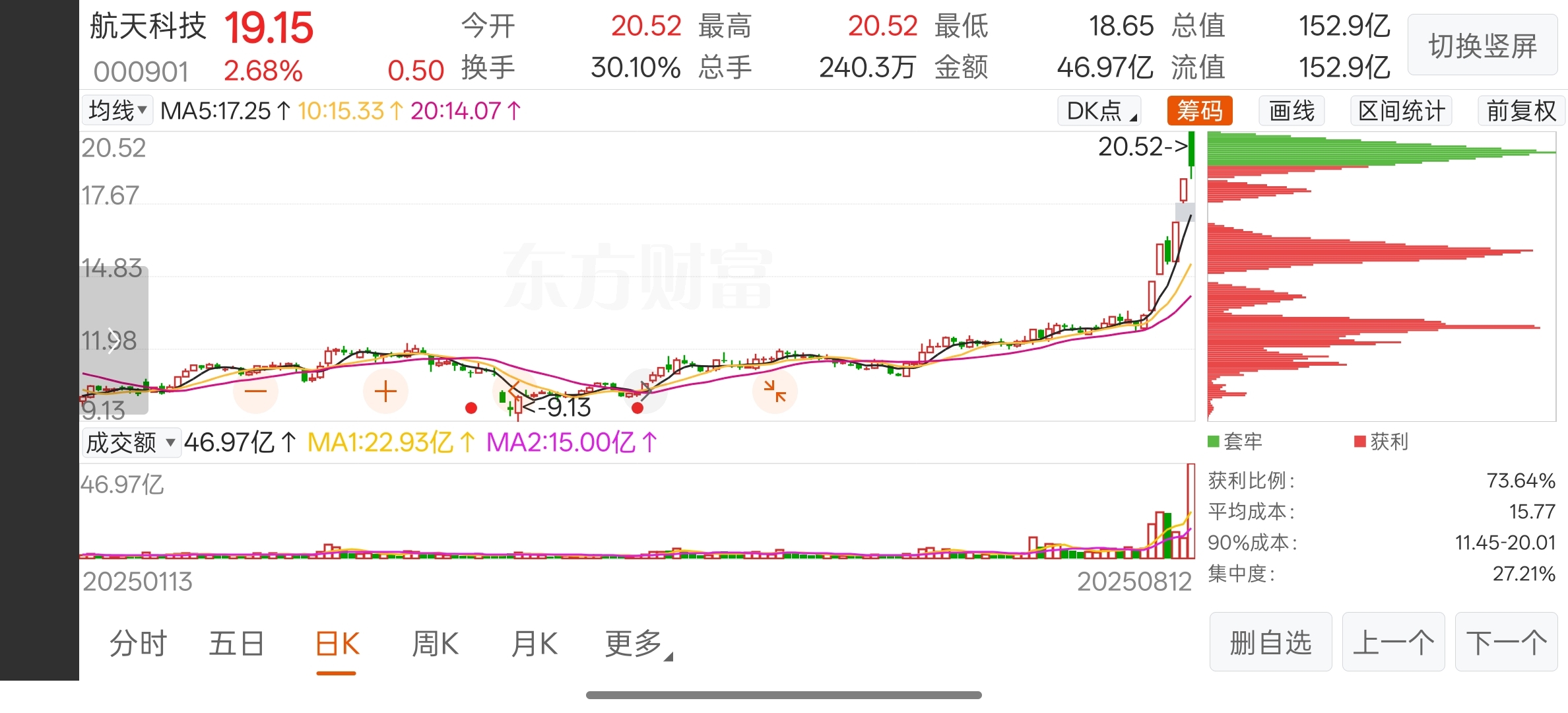Click the left red dot marker
Viewport: 1568px width, 713px height.
471,408
